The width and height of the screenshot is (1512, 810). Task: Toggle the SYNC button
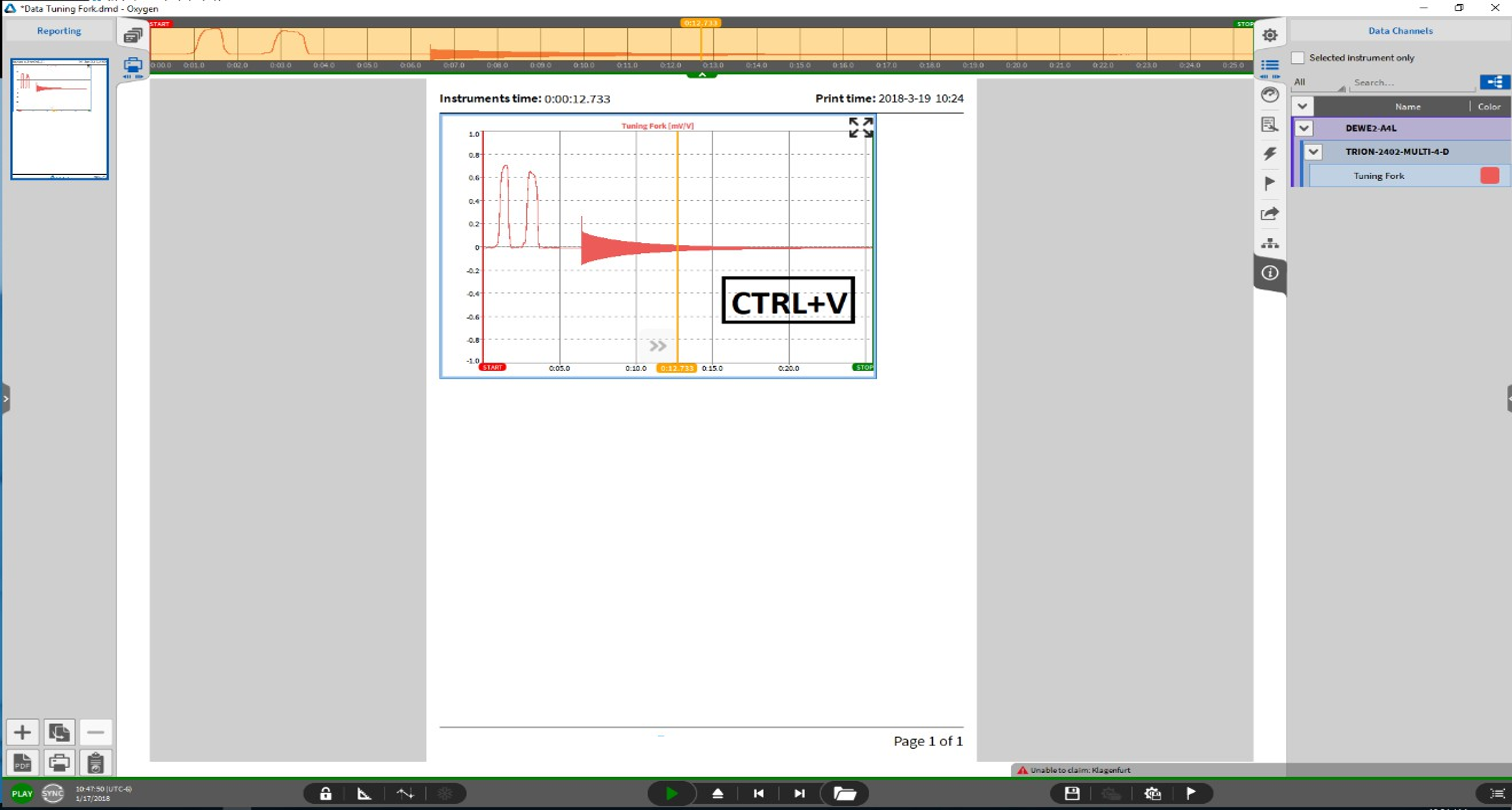52,793
